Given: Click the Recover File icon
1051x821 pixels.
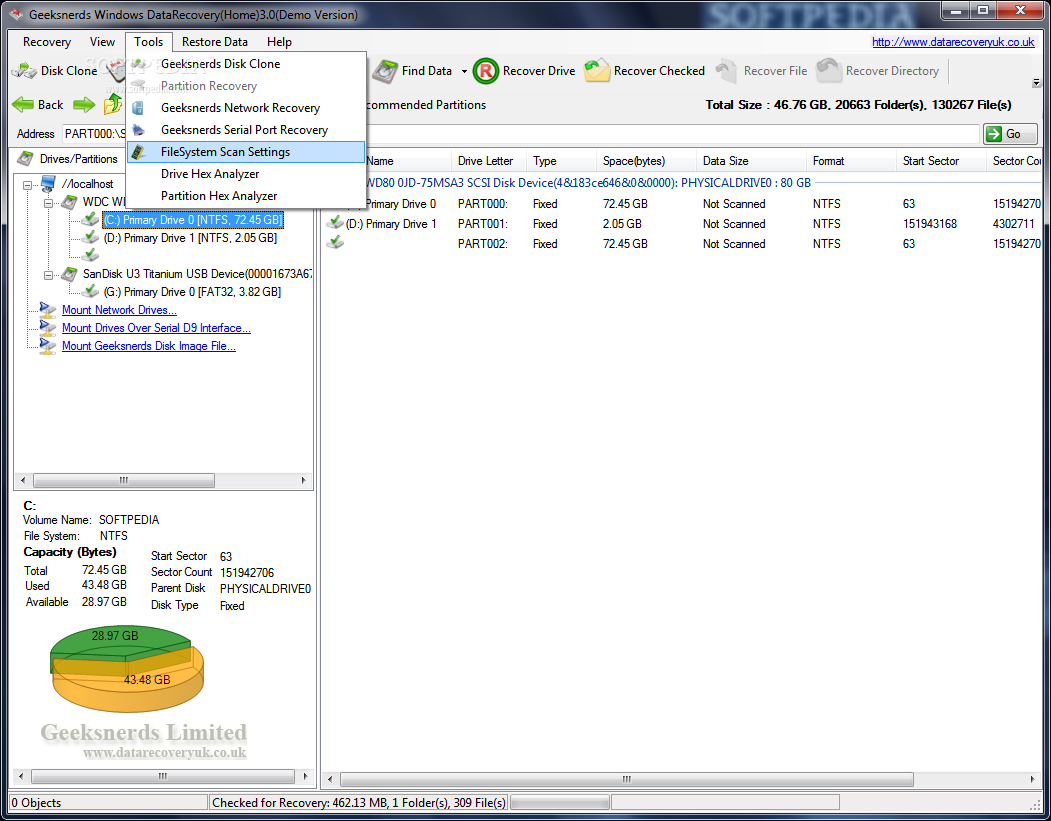Looking at the screenshot, I should tap(727, 71).
